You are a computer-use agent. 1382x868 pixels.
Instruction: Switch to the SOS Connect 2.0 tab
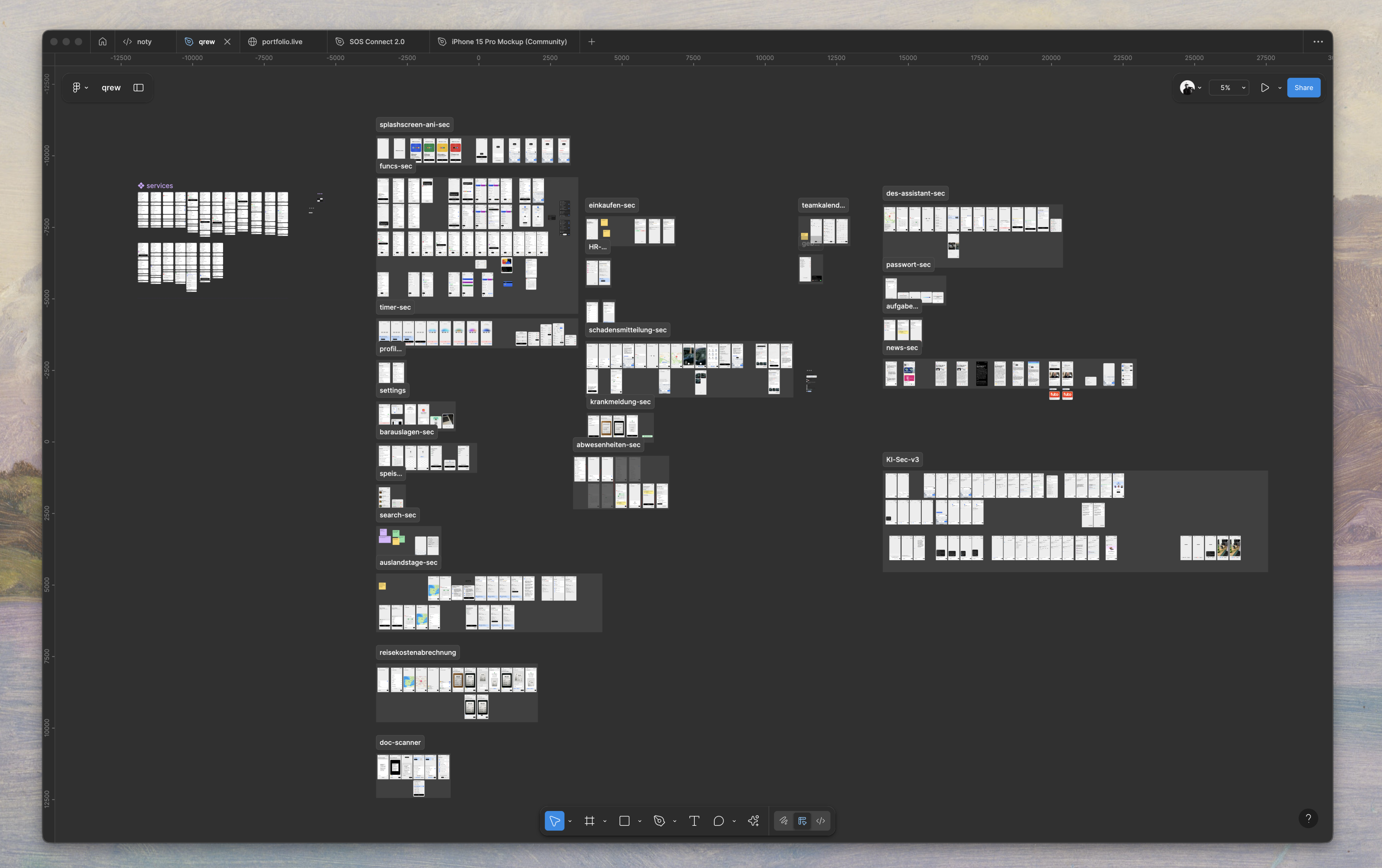coord(377,41)
